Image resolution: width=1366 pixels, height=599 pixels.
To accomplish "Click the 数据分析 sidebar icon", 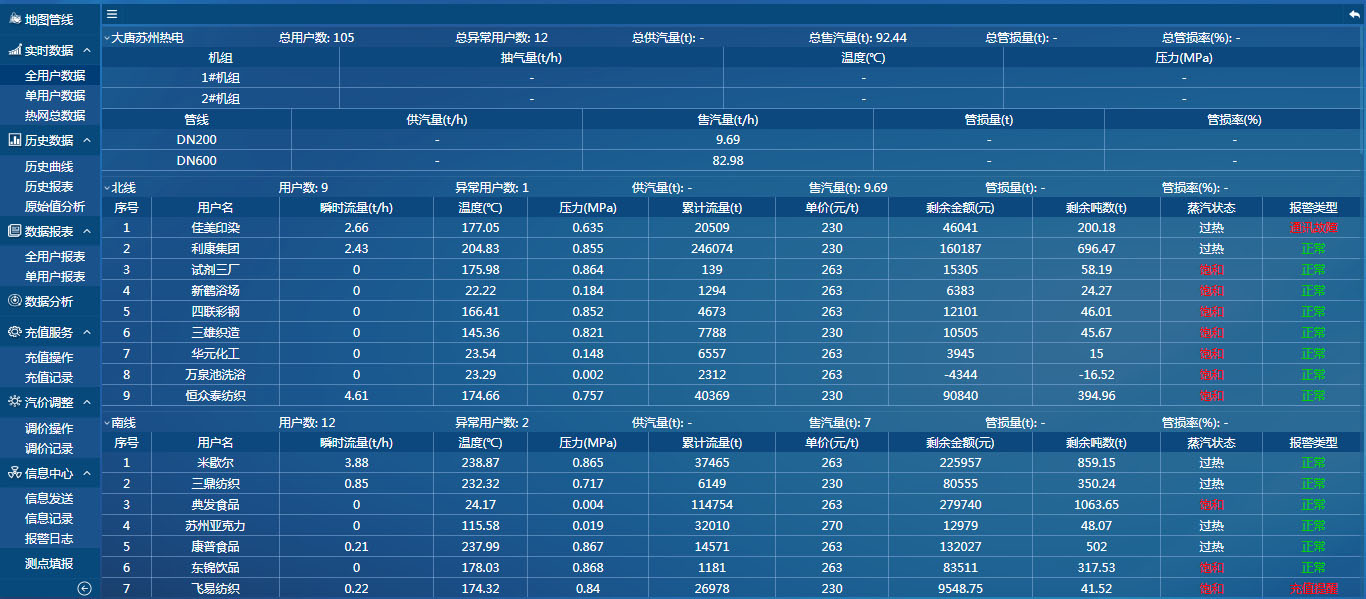I will point(15,301).
